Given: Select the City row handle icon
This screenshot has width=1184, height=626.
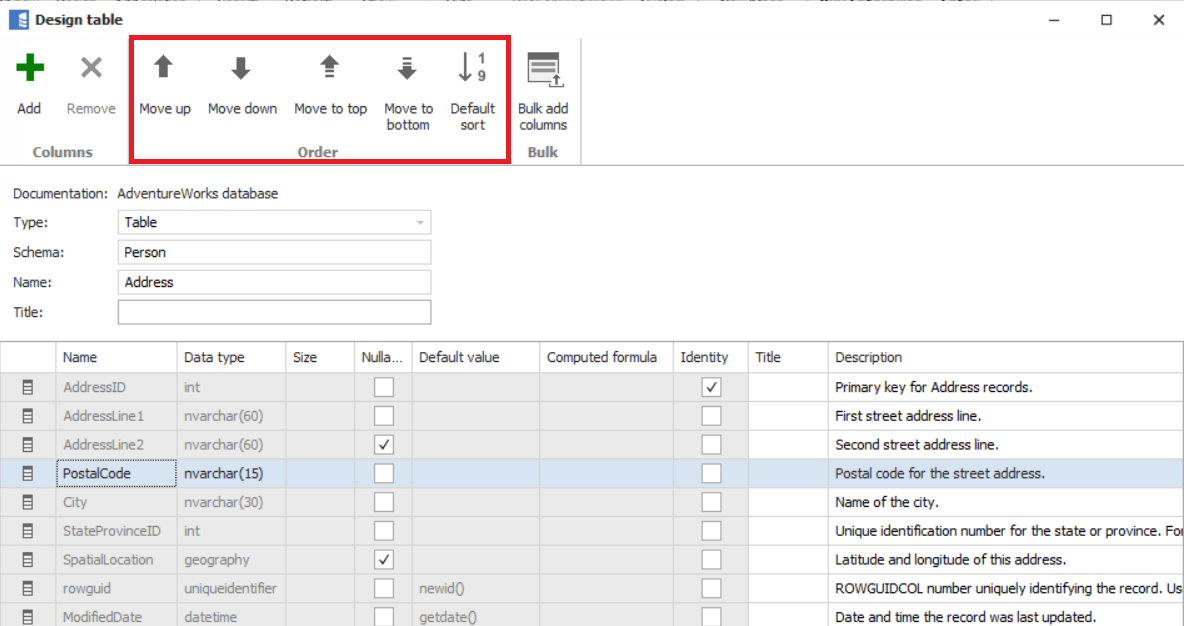Looking at the screenshot, I should 28,503.
